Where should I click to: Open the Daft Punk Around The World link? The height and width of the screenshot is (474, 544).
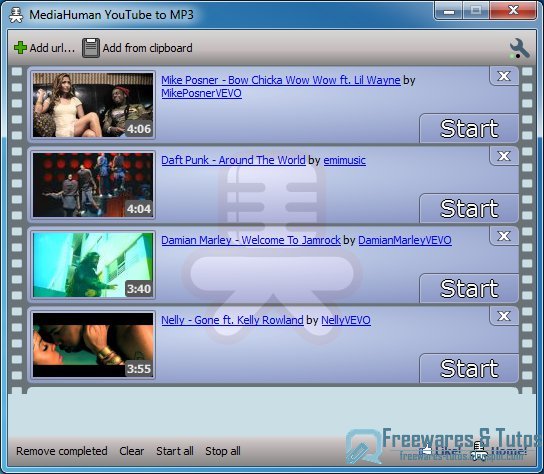click(x=233, y=160)
